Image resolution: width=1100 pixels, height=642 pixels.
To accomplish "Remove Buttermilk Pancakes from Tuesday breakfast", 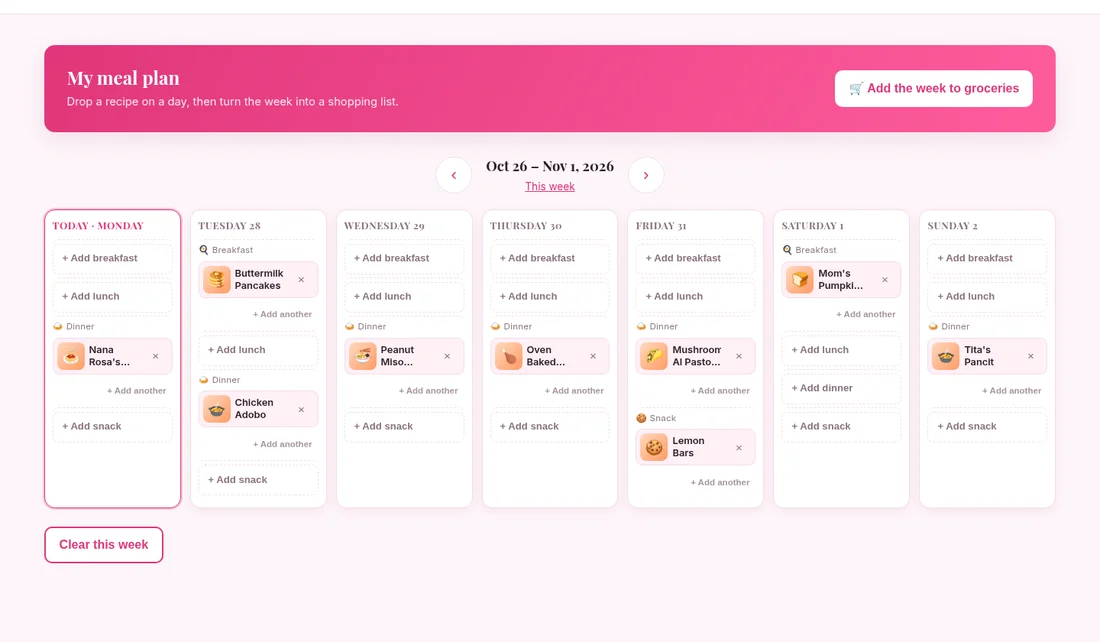I will pos(302,279).
